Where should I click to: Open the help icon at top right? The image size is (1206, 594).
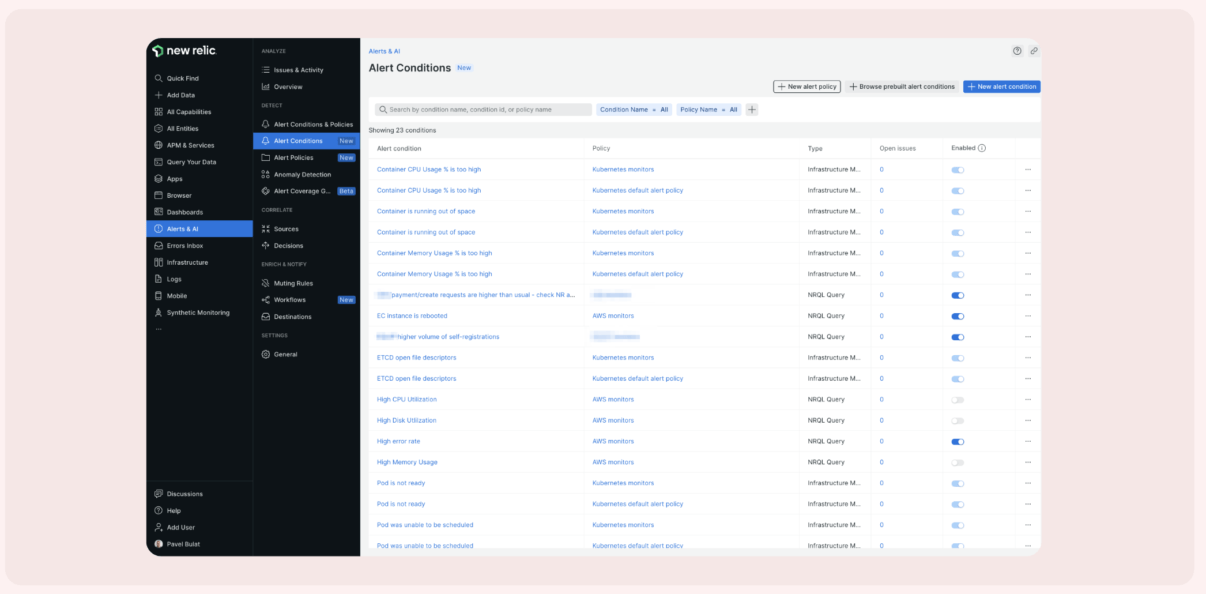[1016, 50]
